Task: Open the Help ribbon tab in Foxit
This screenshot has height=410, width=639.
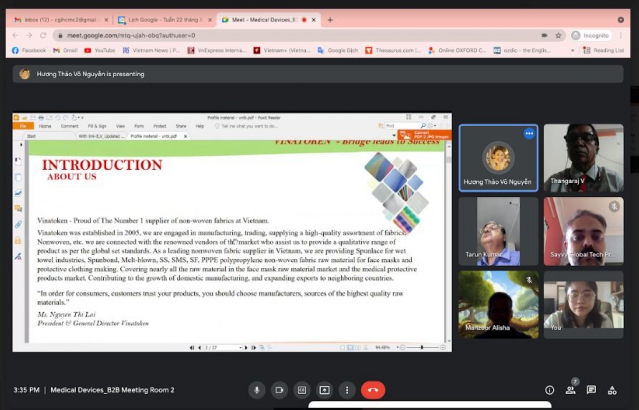Action: 200,126
